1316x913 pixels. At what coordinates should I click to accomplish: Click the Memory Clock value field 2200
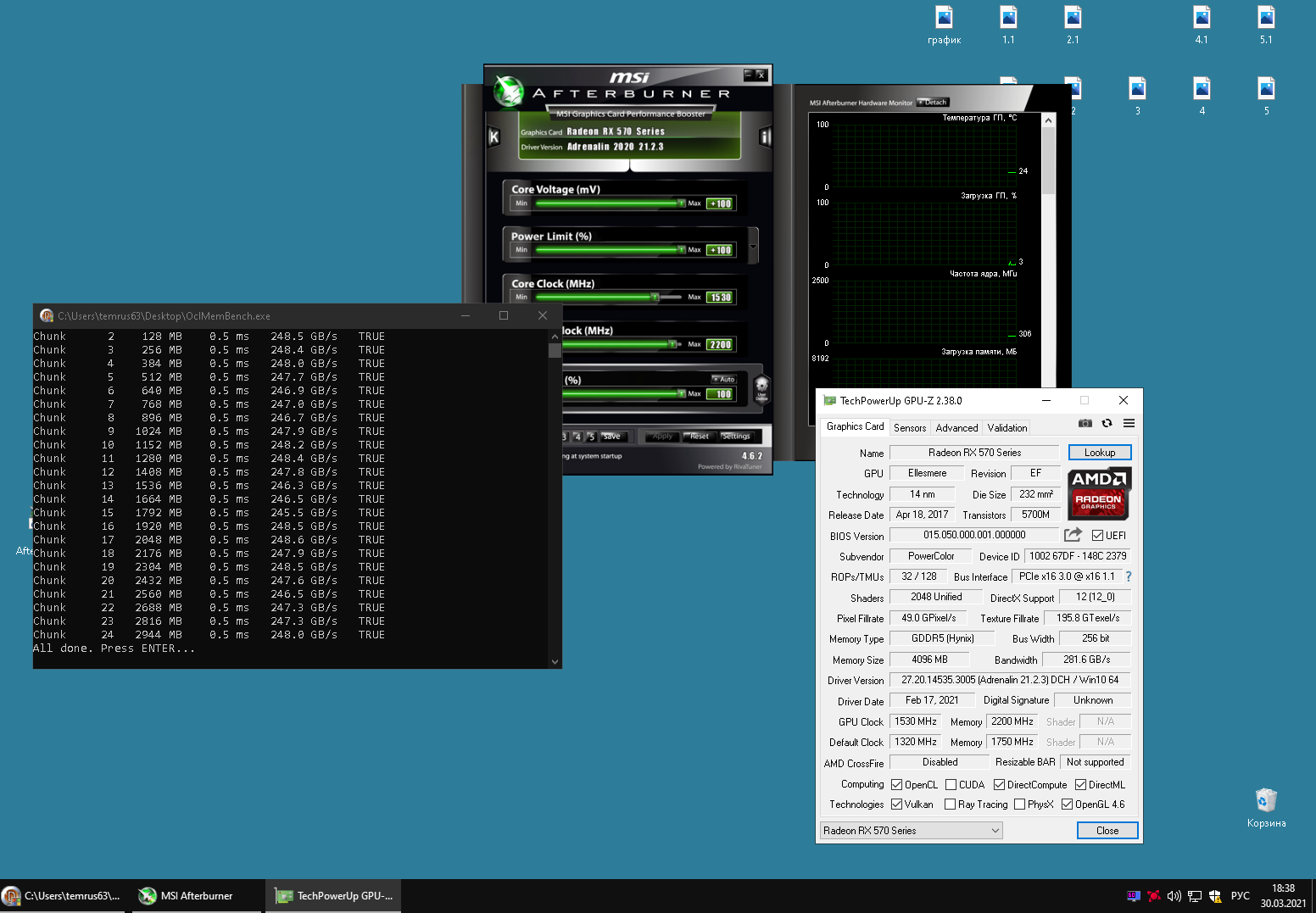click(721, 345)
